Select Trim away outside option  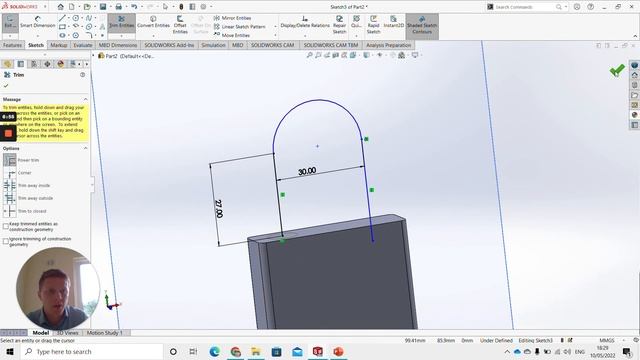click(10, 198)
